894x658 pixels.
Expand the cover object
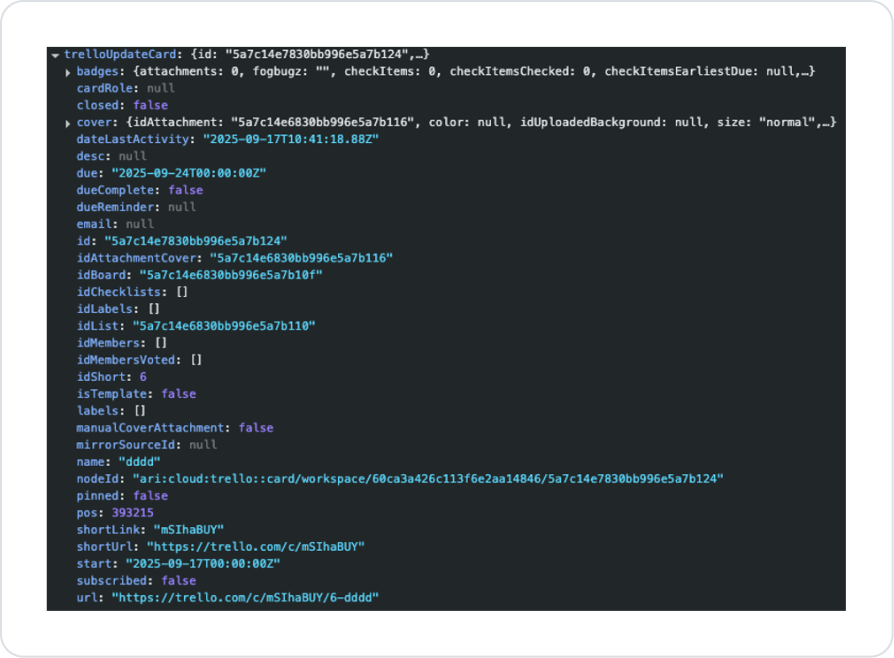(x=68, y=123)
